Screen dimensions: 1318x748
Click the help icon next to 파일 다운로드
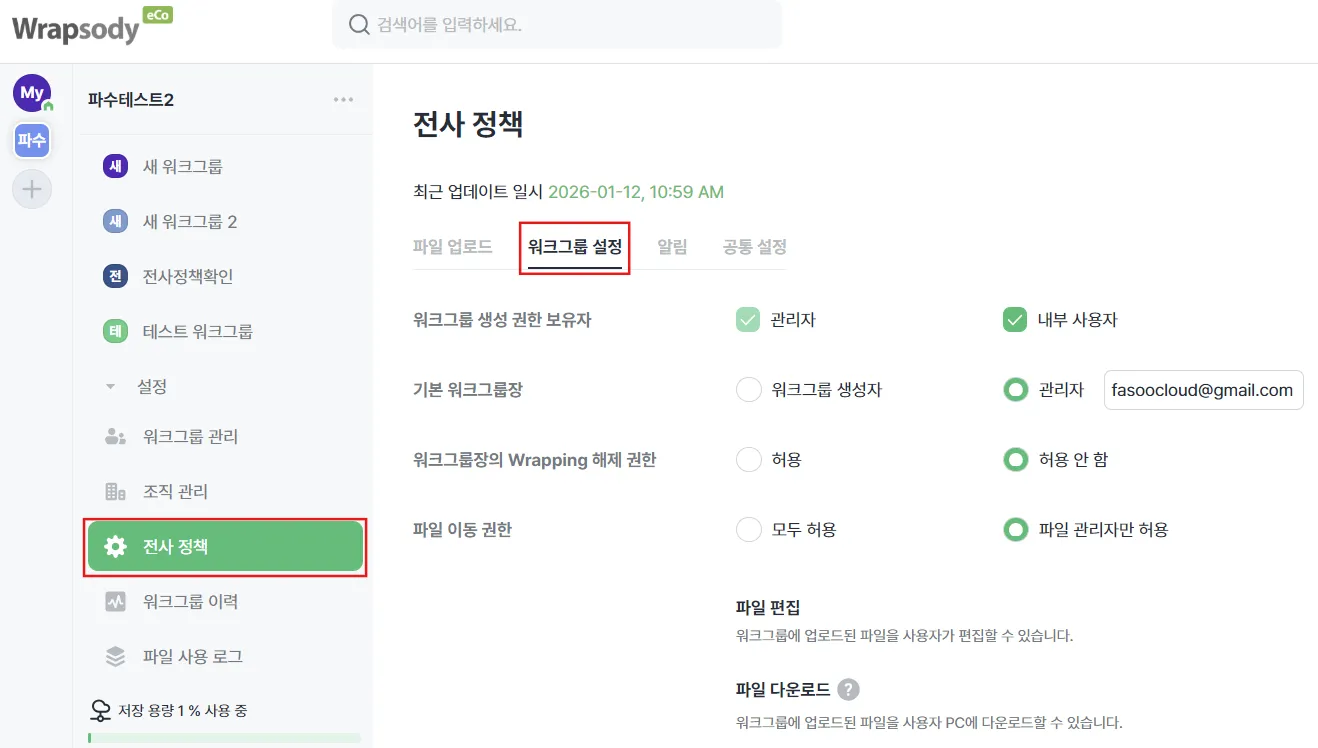pos(849,690)
